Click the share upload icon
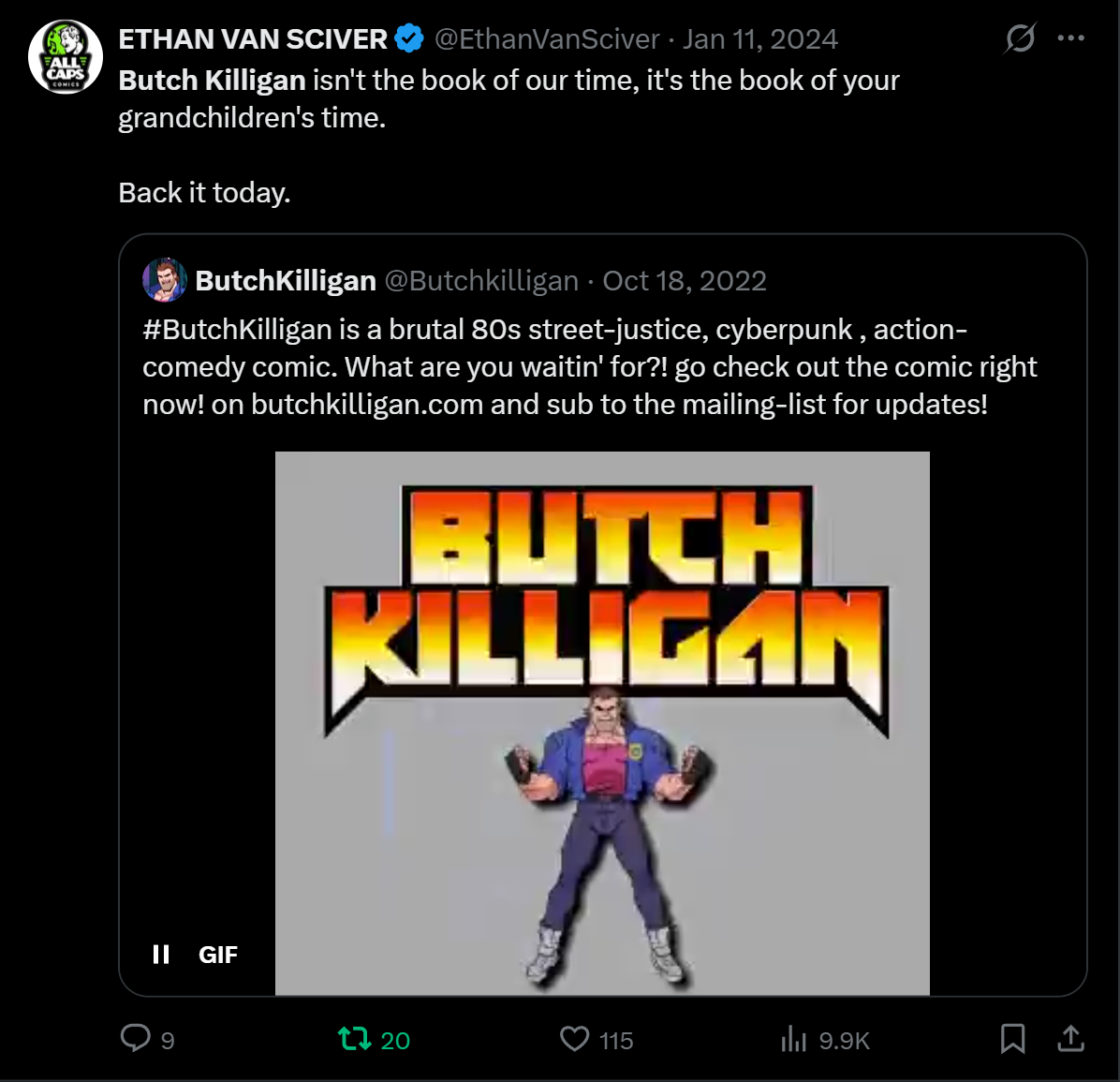The image size is (1120, 1082). pos(1070,1038)
